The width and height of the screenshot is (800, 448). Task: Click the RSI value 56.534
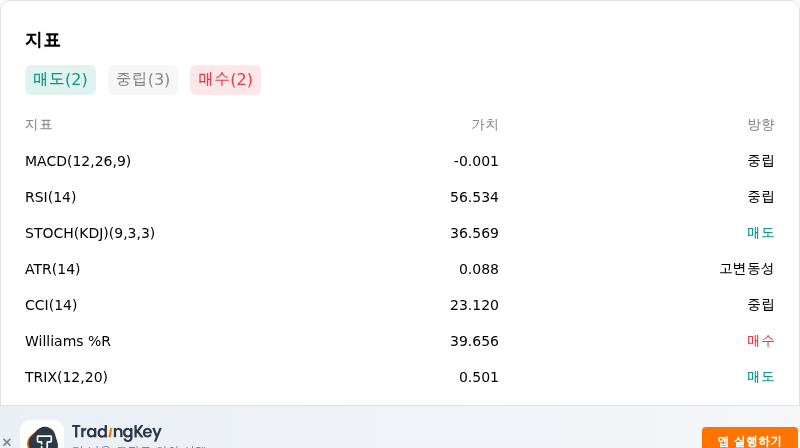(474, 197)
